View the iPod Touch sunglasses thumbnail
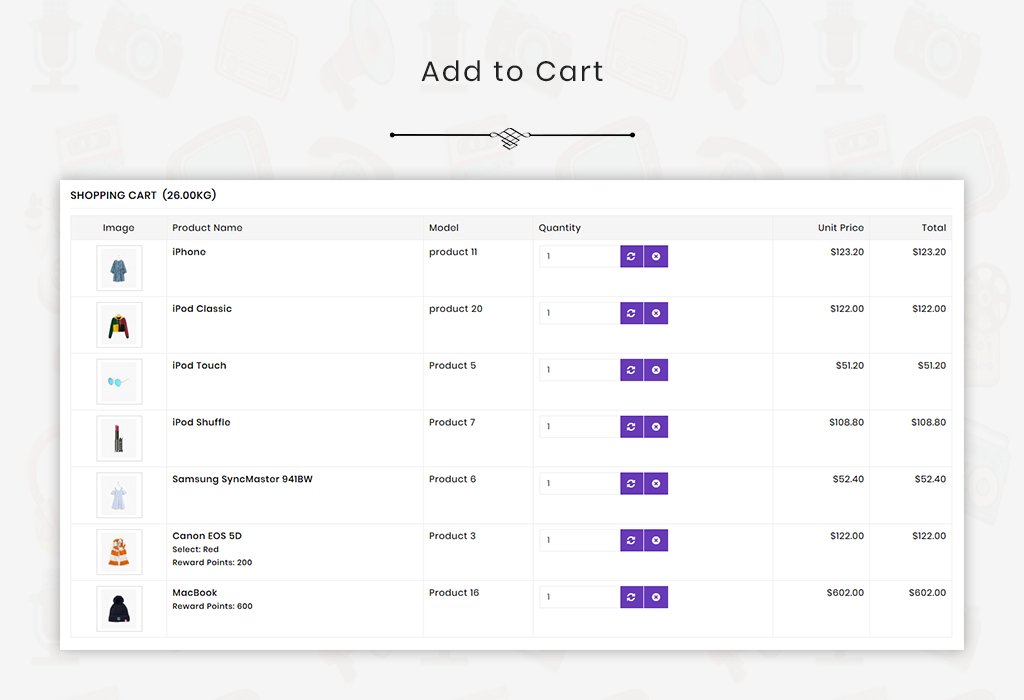Screen dimensions: 1024x700 point(119,382)
